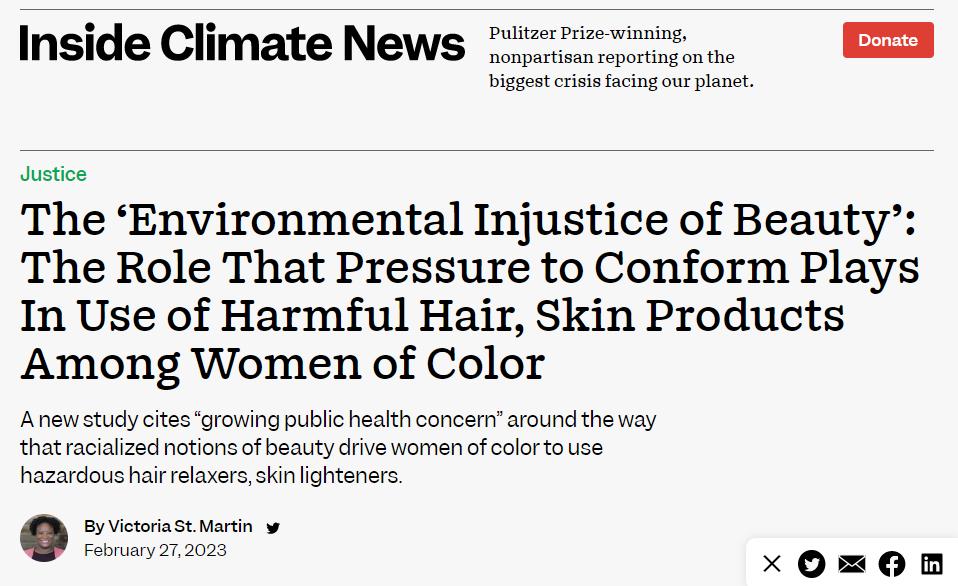958x586 pixels.
Task: Click the headline words 'Harmful Hair, Skin Products'
Action: [x=532, y=315]
